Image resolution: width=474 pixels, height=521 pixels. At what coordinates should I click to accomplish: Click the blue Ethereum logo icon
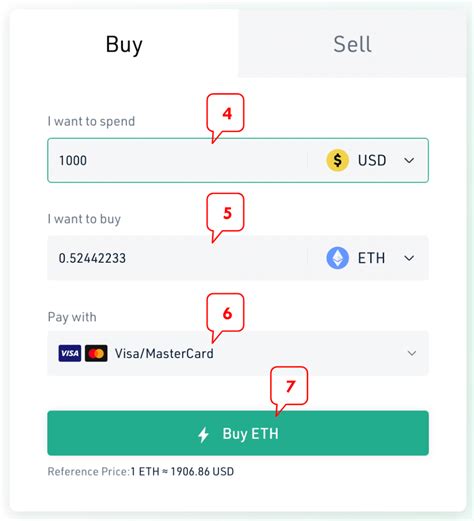(x=337, y=258)
